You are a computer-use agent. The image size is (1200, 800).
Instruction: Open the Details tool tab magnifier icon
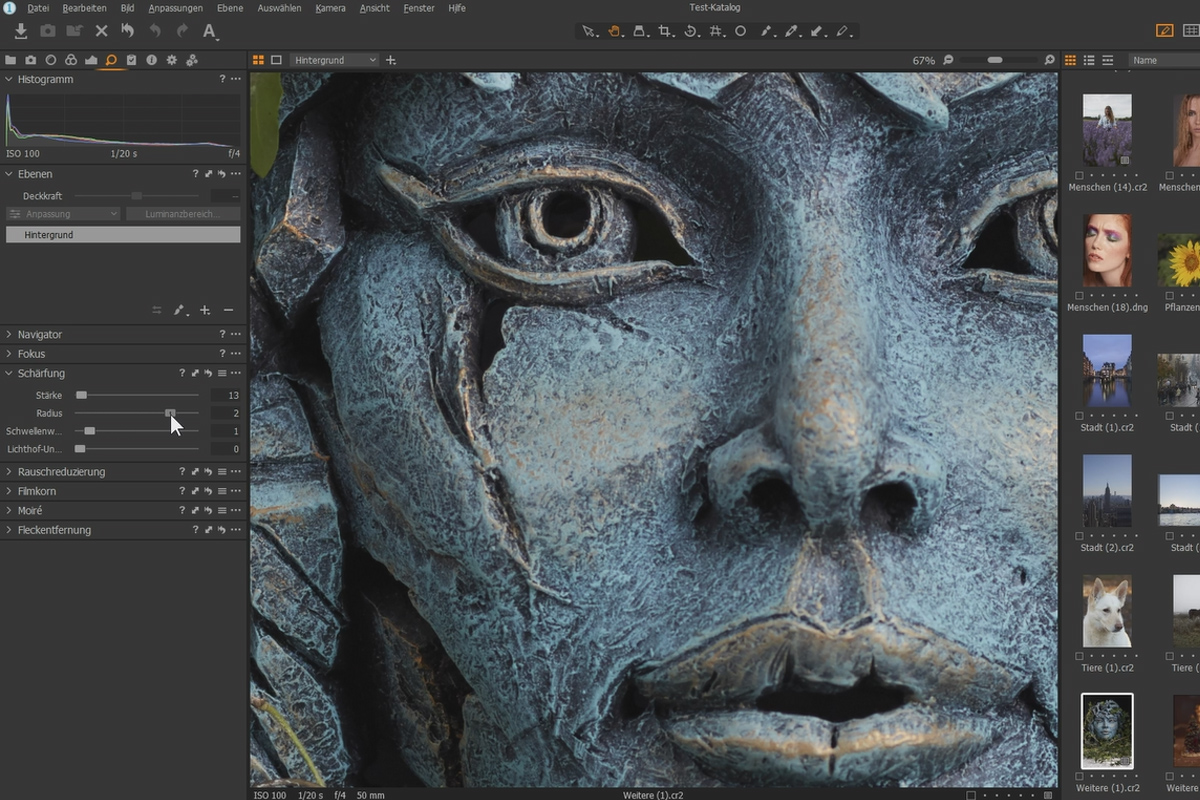click(111, 60)
